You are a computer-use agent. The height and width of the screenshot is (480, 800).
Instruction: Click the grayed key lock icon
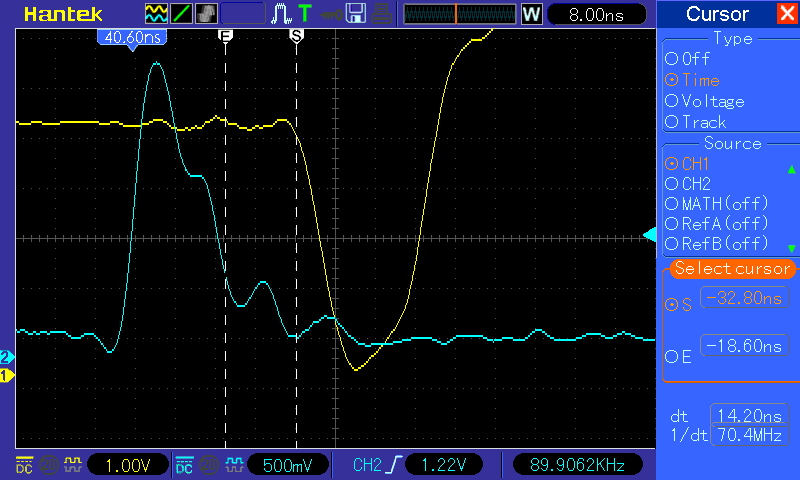coord(331,15)
